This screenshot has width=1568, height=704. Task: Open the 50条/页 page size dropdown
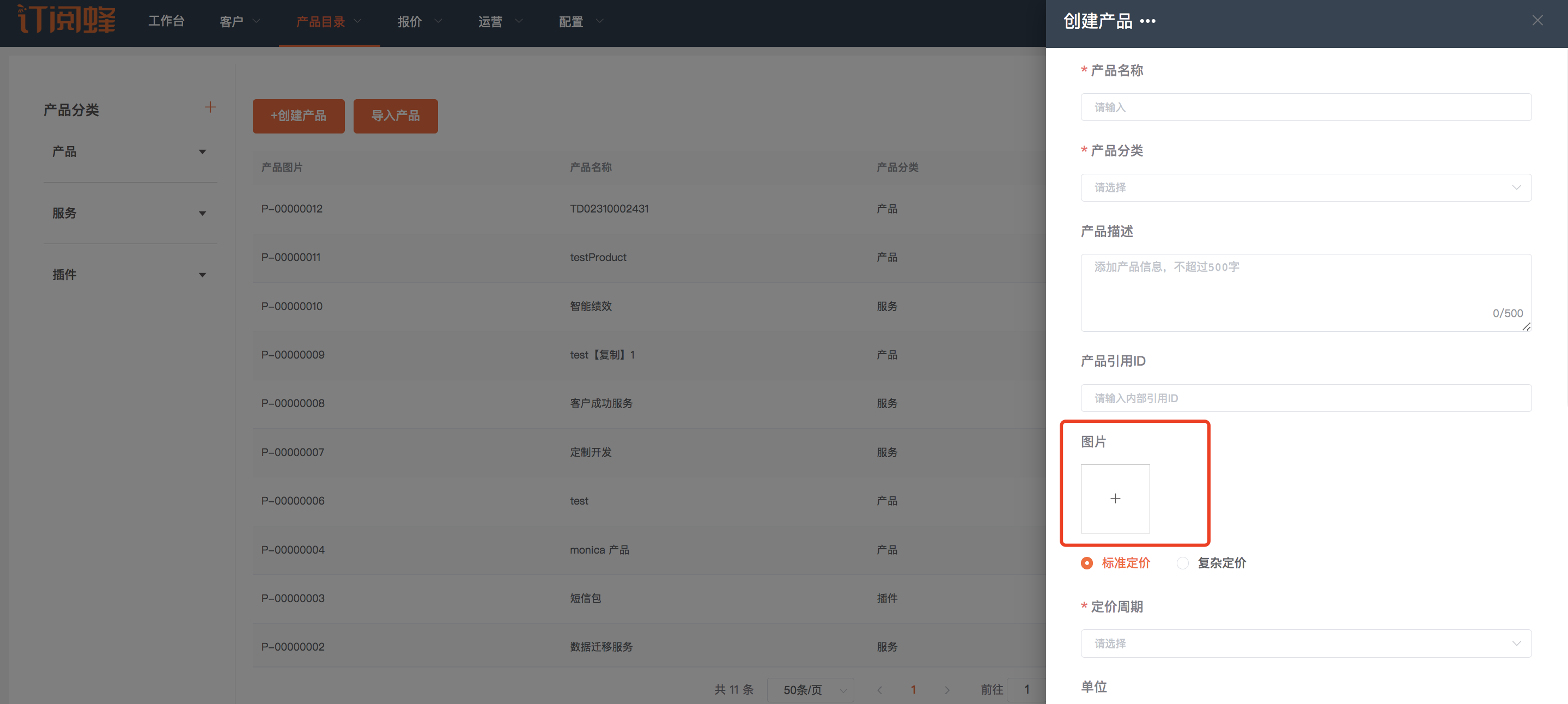(x=810, y=689)
